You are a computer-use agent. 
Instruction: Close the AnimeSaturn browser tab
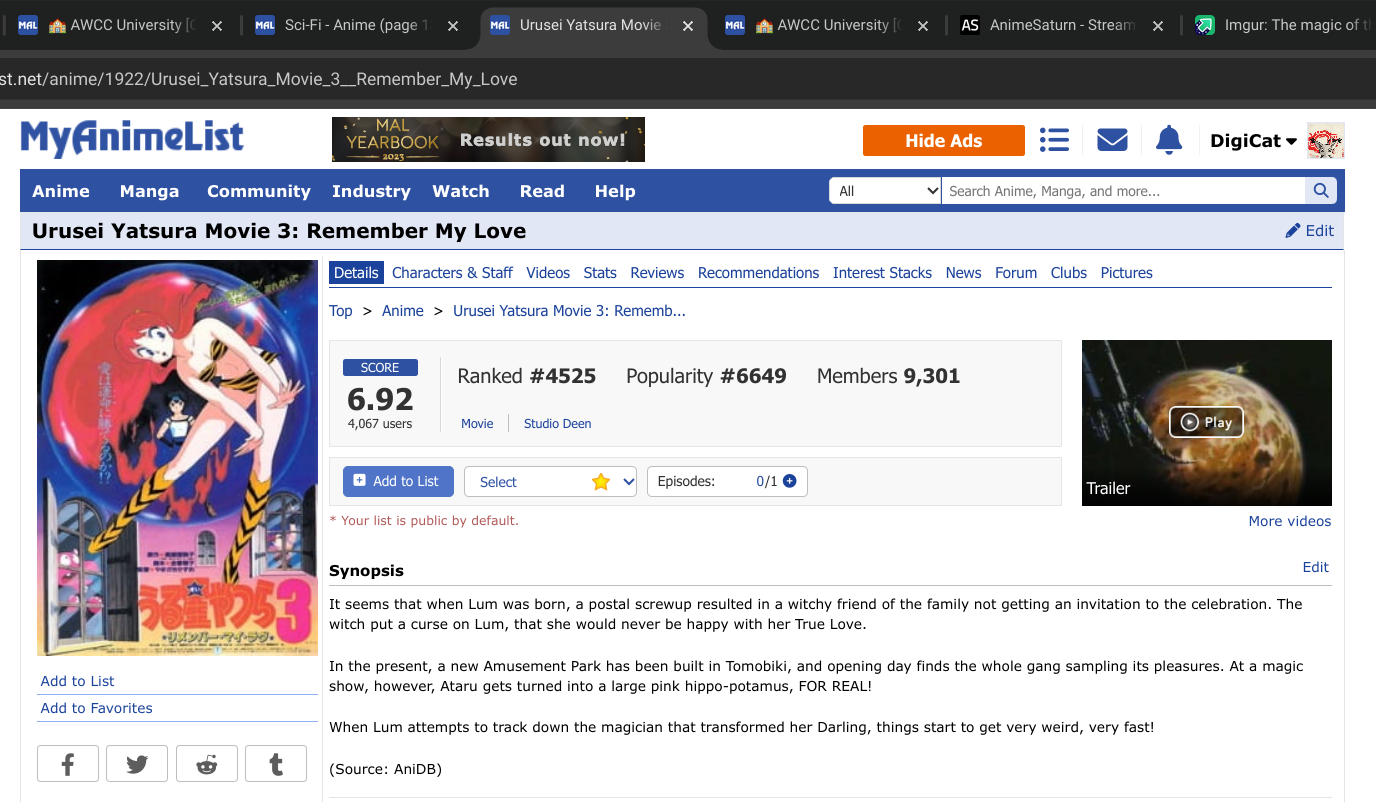click(1158, 26)
